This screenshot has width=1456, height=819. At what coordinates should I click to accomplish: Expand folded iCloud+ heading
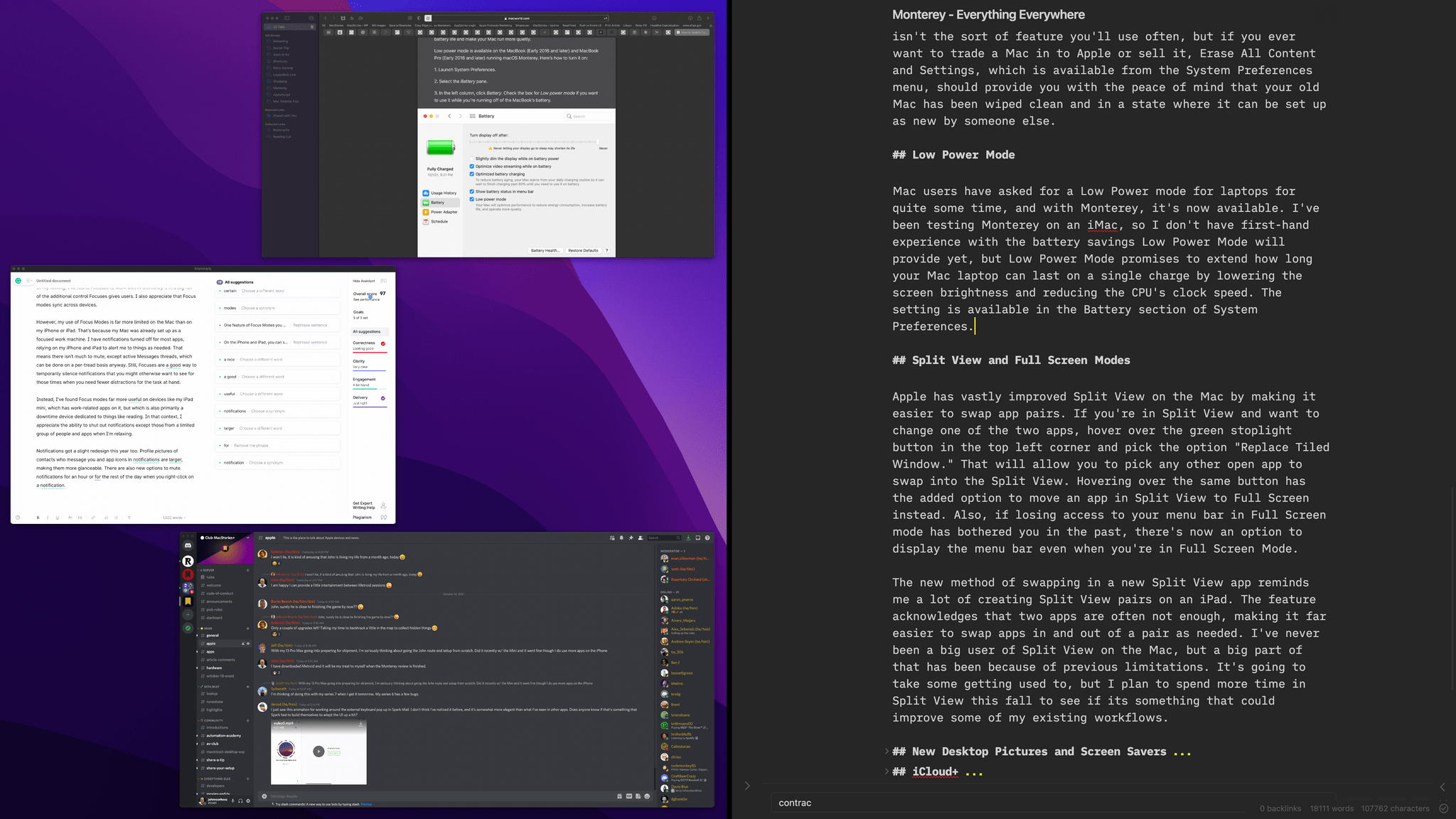click(x=887, y=771)
